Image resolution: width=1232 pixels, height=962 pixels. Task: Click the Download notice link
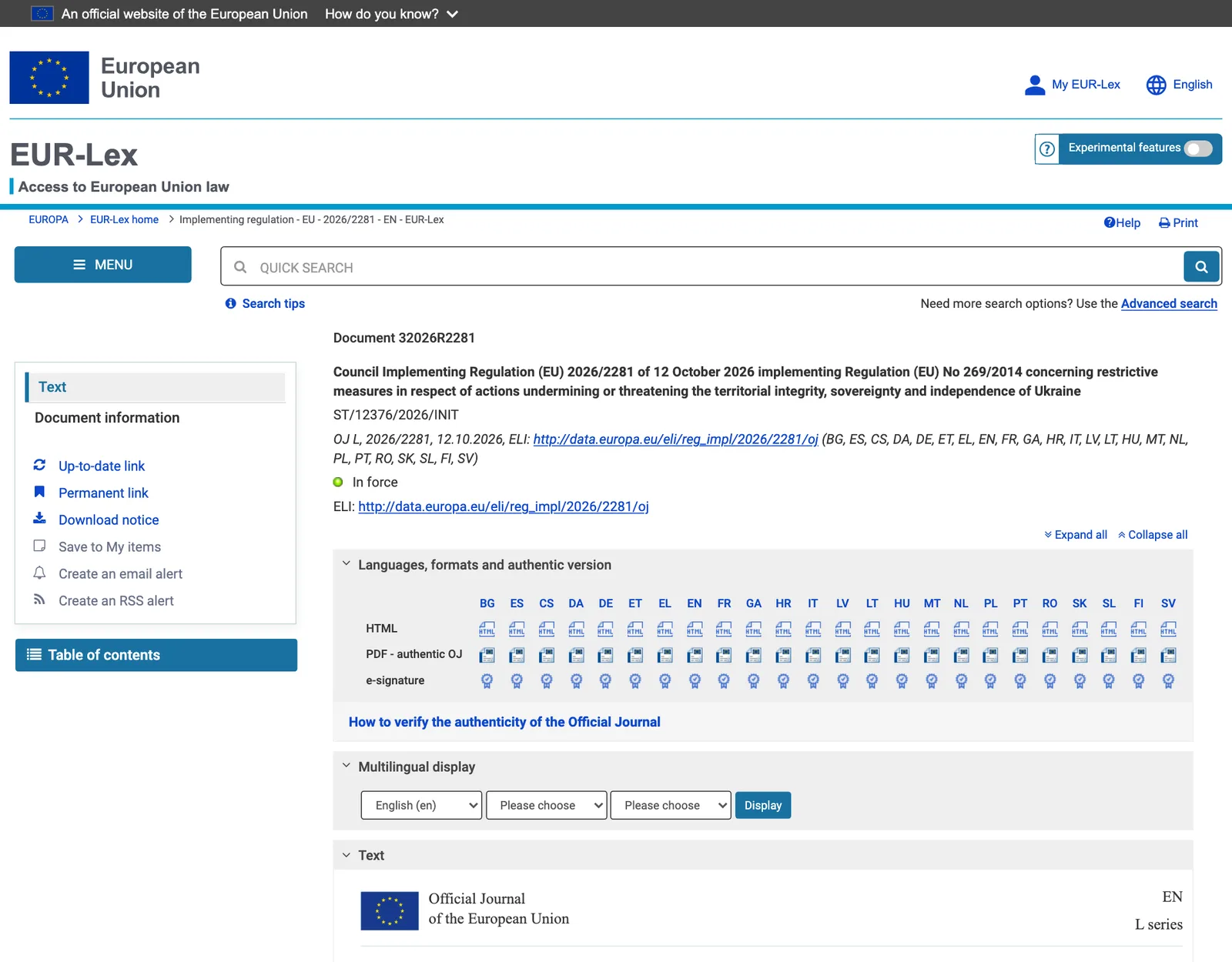(109, 519)
